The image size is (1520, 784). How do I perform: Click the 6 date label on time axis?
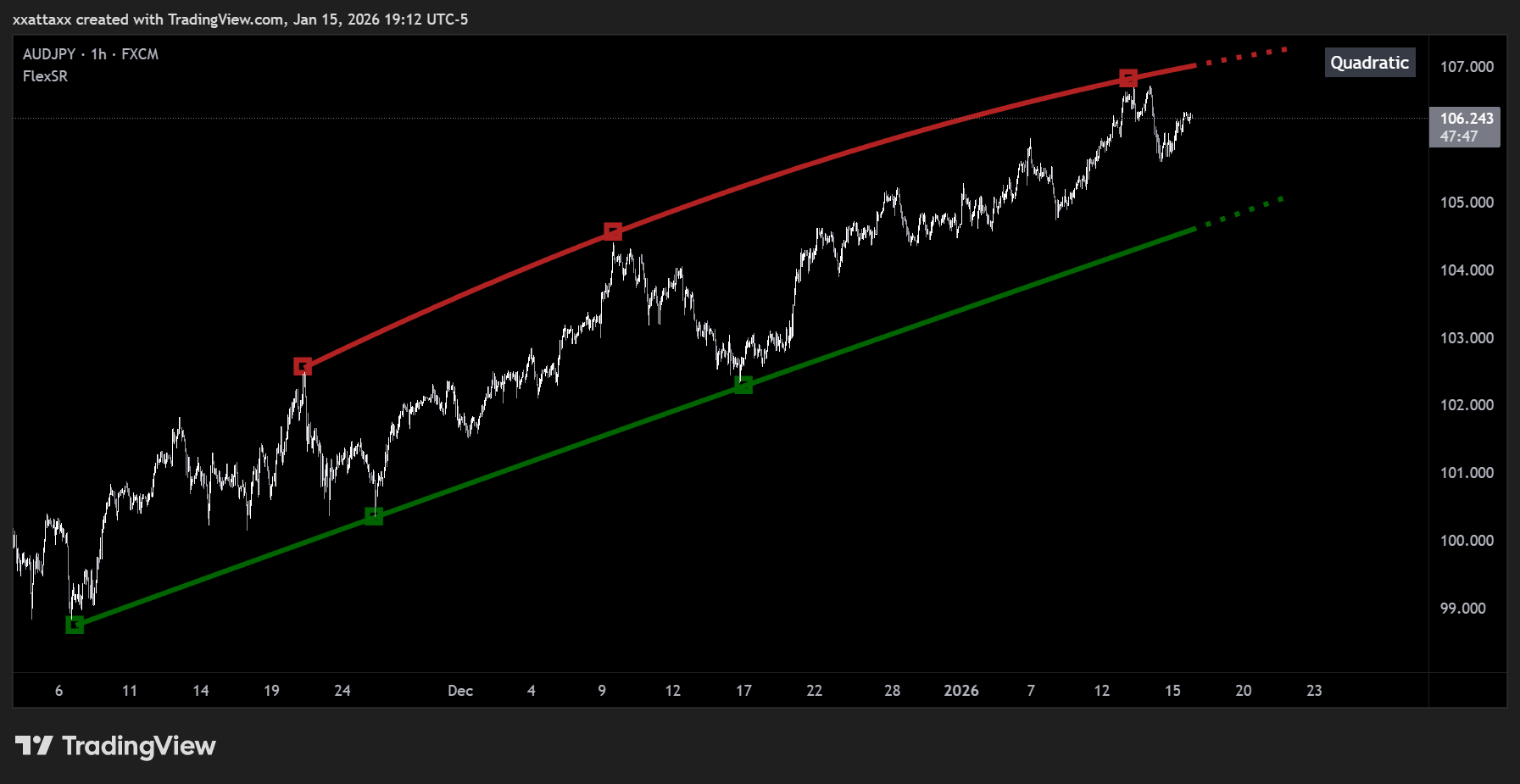[58, 691]
